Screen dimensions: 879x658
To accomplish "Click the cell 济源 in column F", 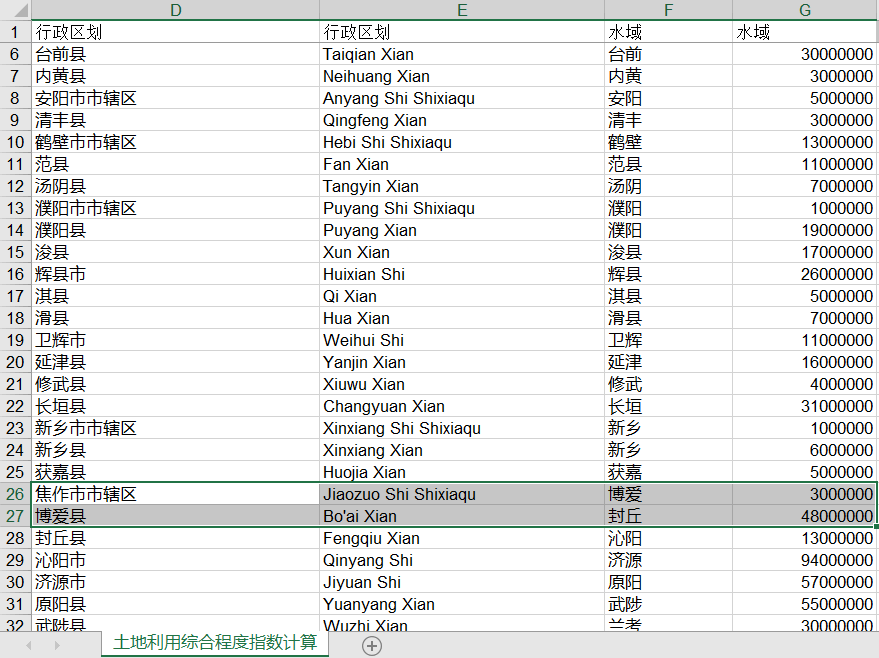I will [668, 560].
